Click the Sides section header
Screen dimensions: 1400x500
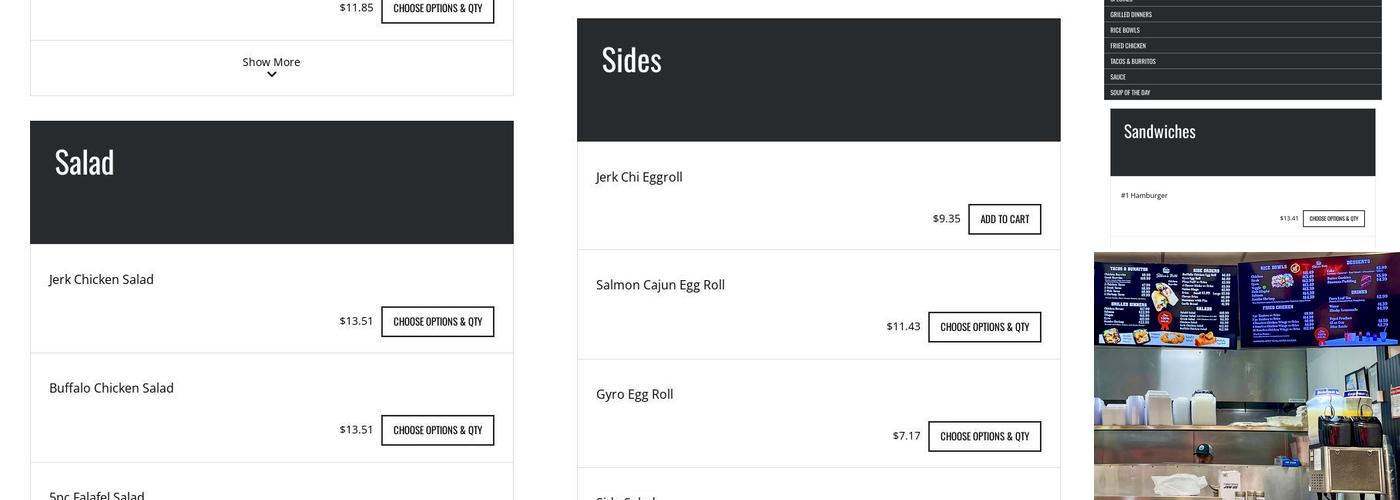[631, 60]
